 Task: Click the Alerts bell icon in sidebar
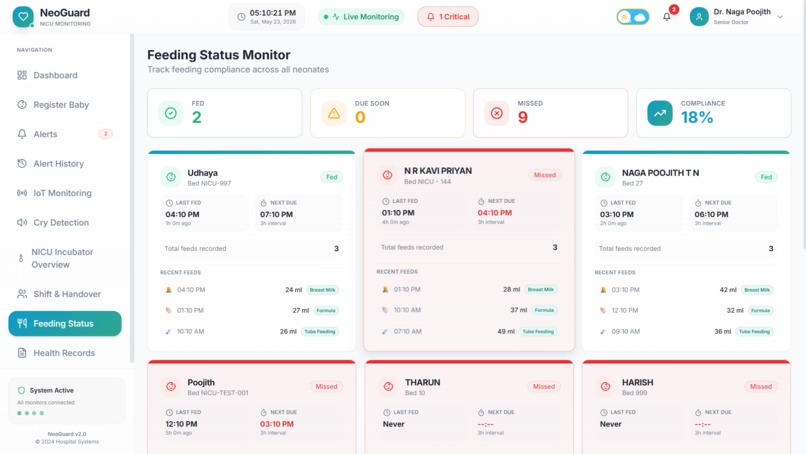coord(22,134)
